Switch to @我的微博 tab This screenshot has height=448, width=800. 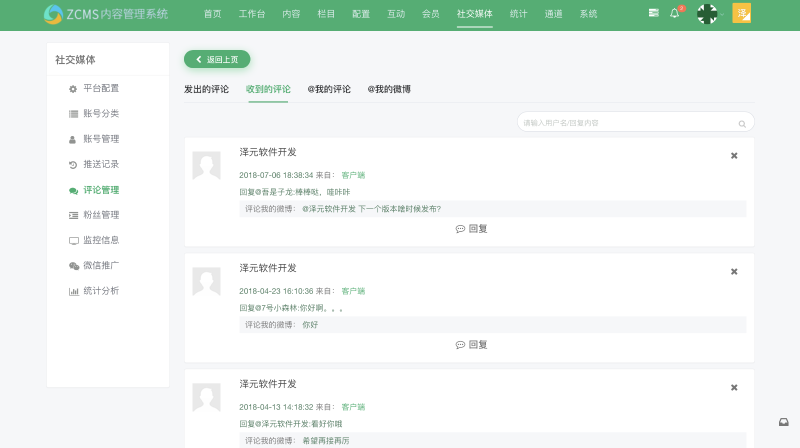pos(389,89)
